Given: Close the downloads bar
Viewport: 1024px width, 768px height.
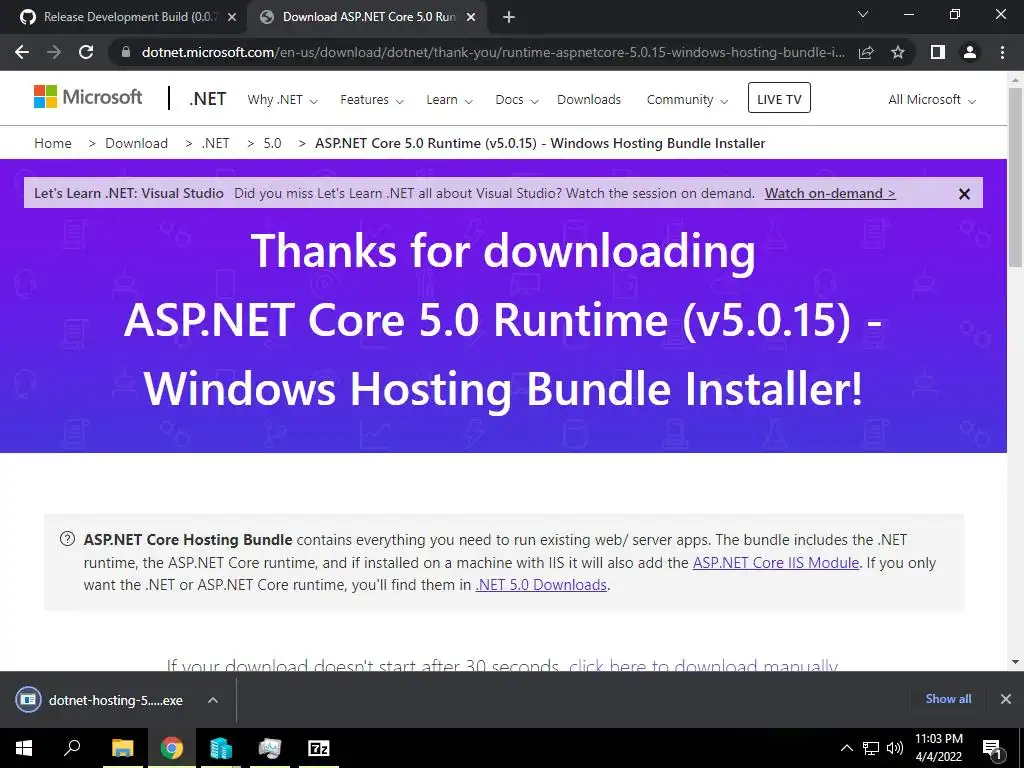Looking at the screenshot, I should click(x=1006, y=699).
